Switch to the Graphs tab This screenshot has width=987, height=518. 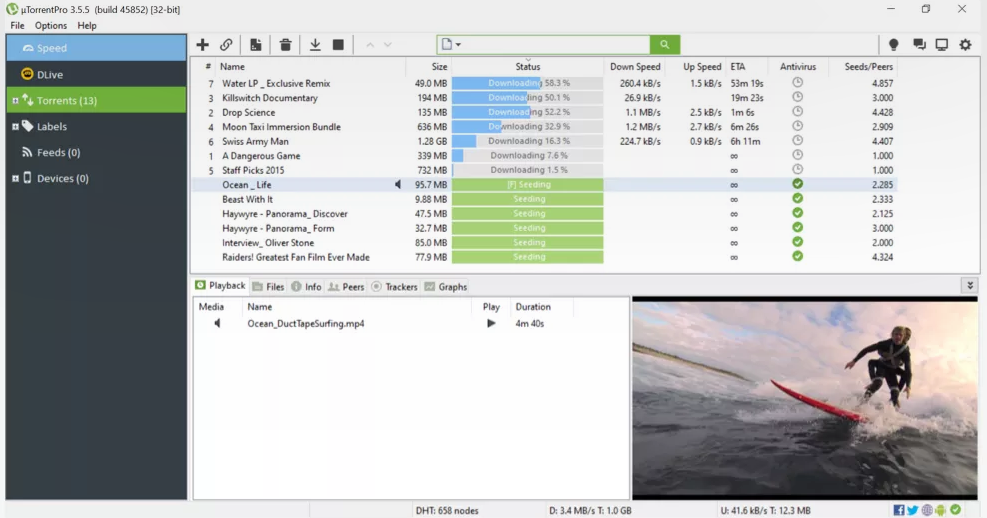click(x=446, y=287)
